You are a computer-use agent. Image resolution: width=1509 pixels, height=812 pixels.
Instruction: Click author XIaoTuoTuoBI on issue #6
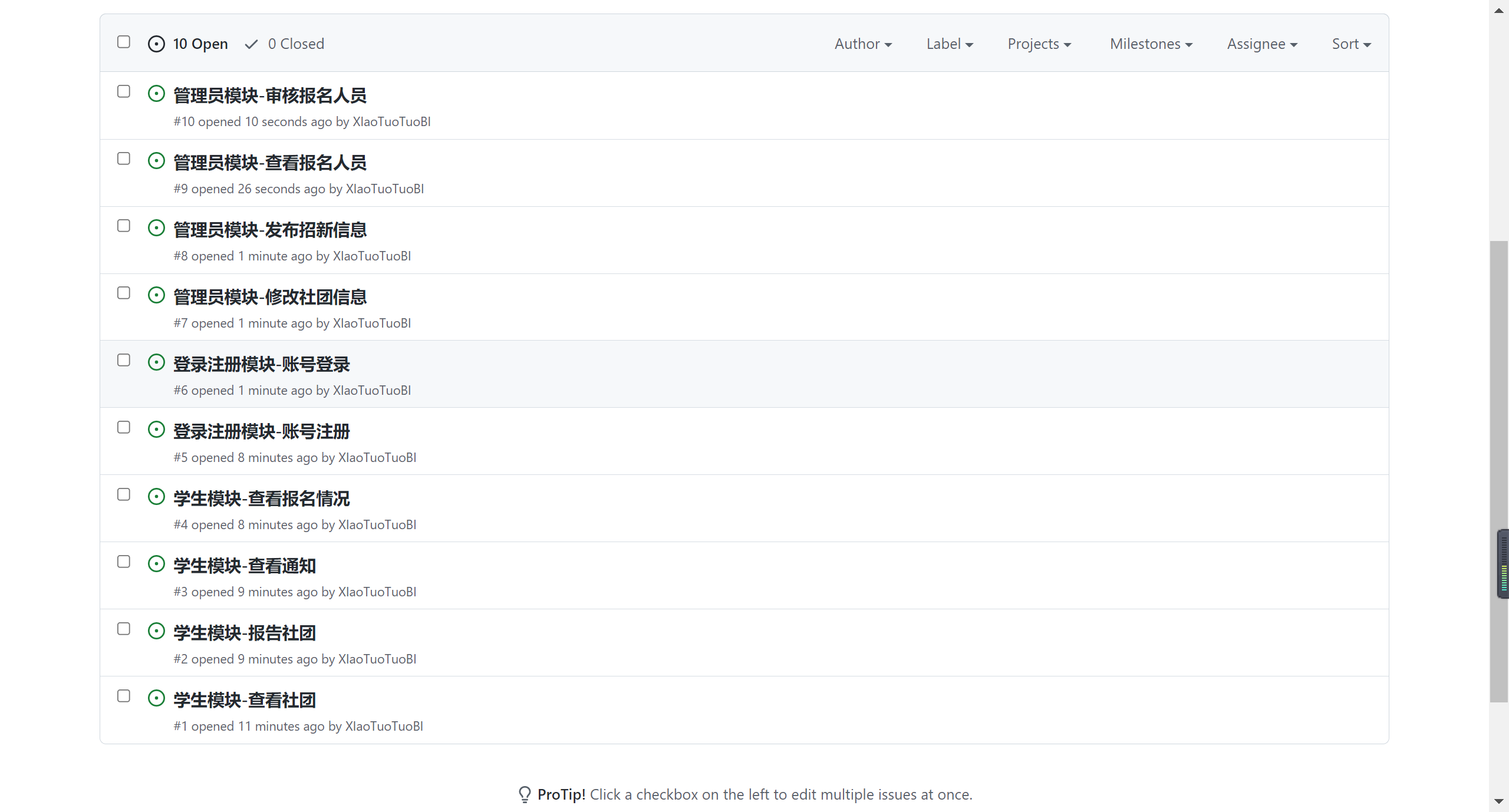[372, 391]
